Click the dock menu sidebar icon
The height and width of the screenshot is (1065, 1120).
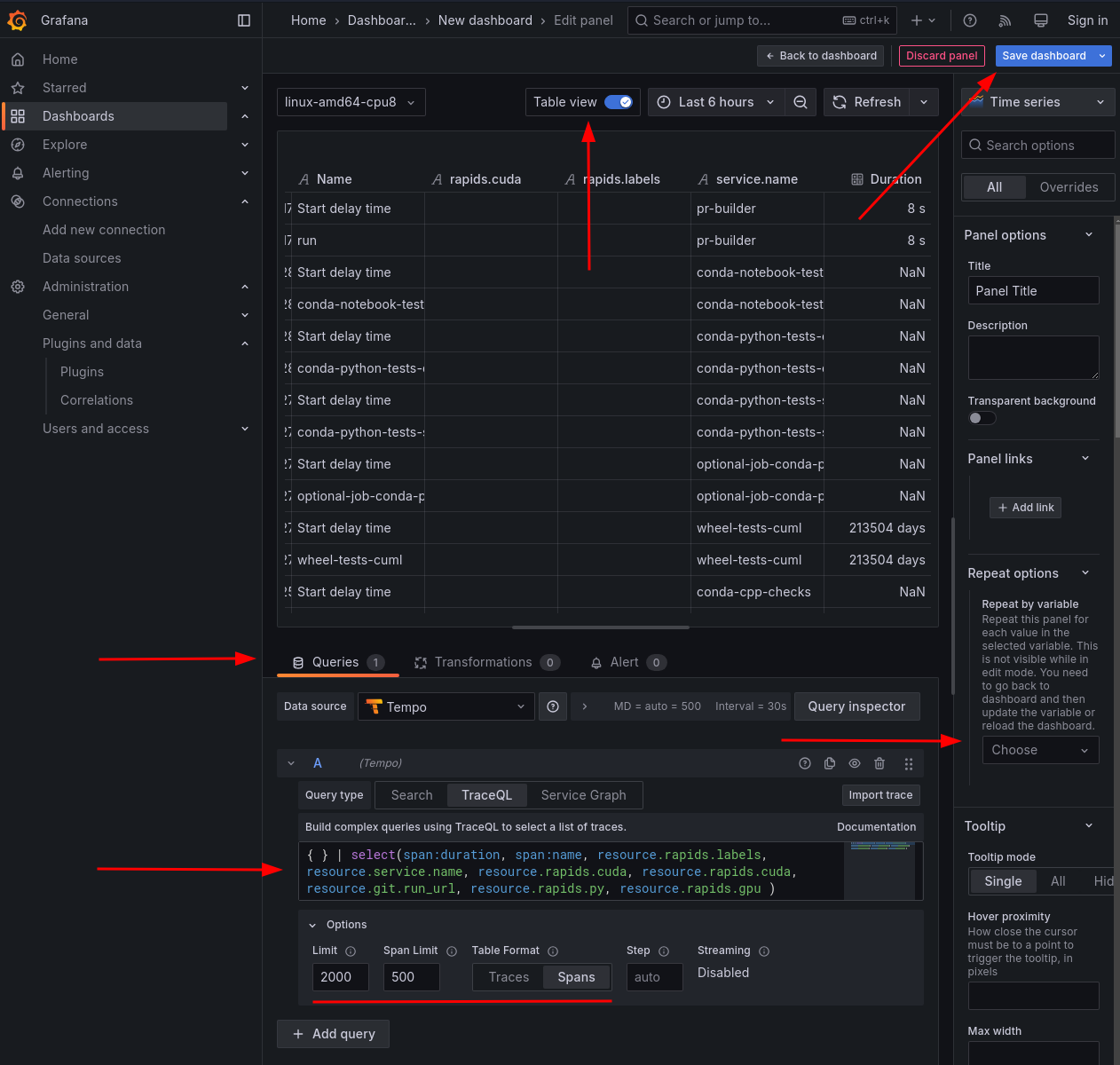coord(244,20)
